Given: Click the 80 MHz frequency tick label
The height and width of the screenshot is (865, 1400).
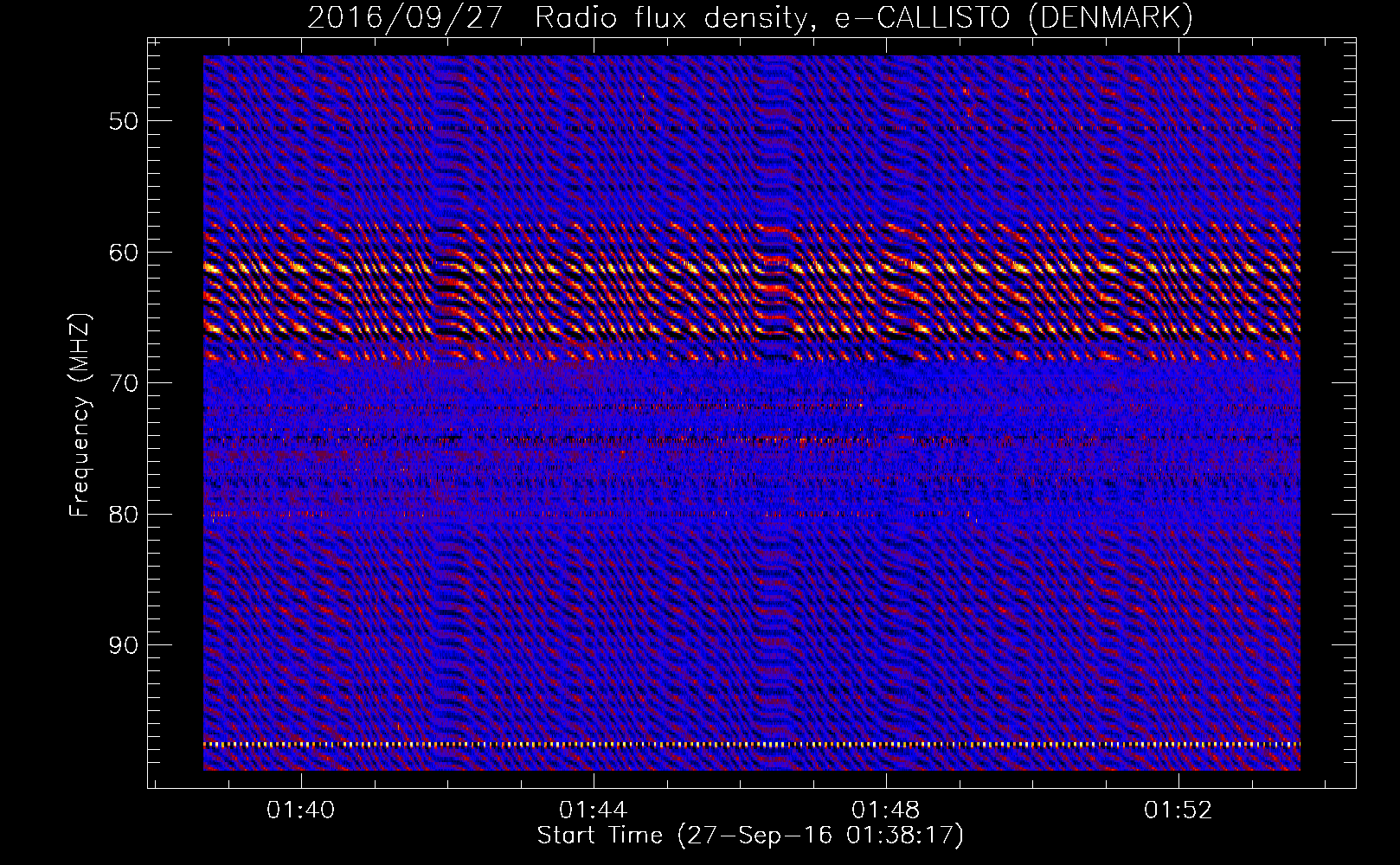Looking at the screenshot, I should coord(124,515).
